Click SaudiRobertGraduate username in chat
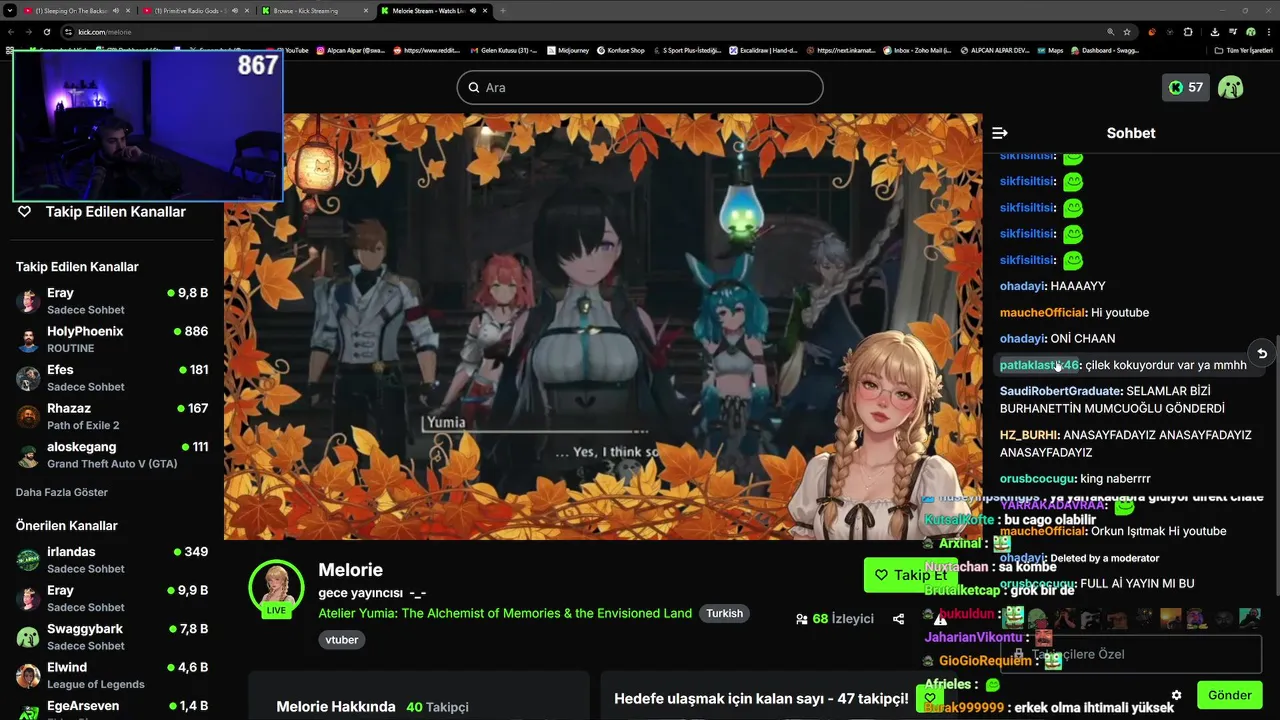Viewport: 1280px width, 720px height. point(1060,391)
